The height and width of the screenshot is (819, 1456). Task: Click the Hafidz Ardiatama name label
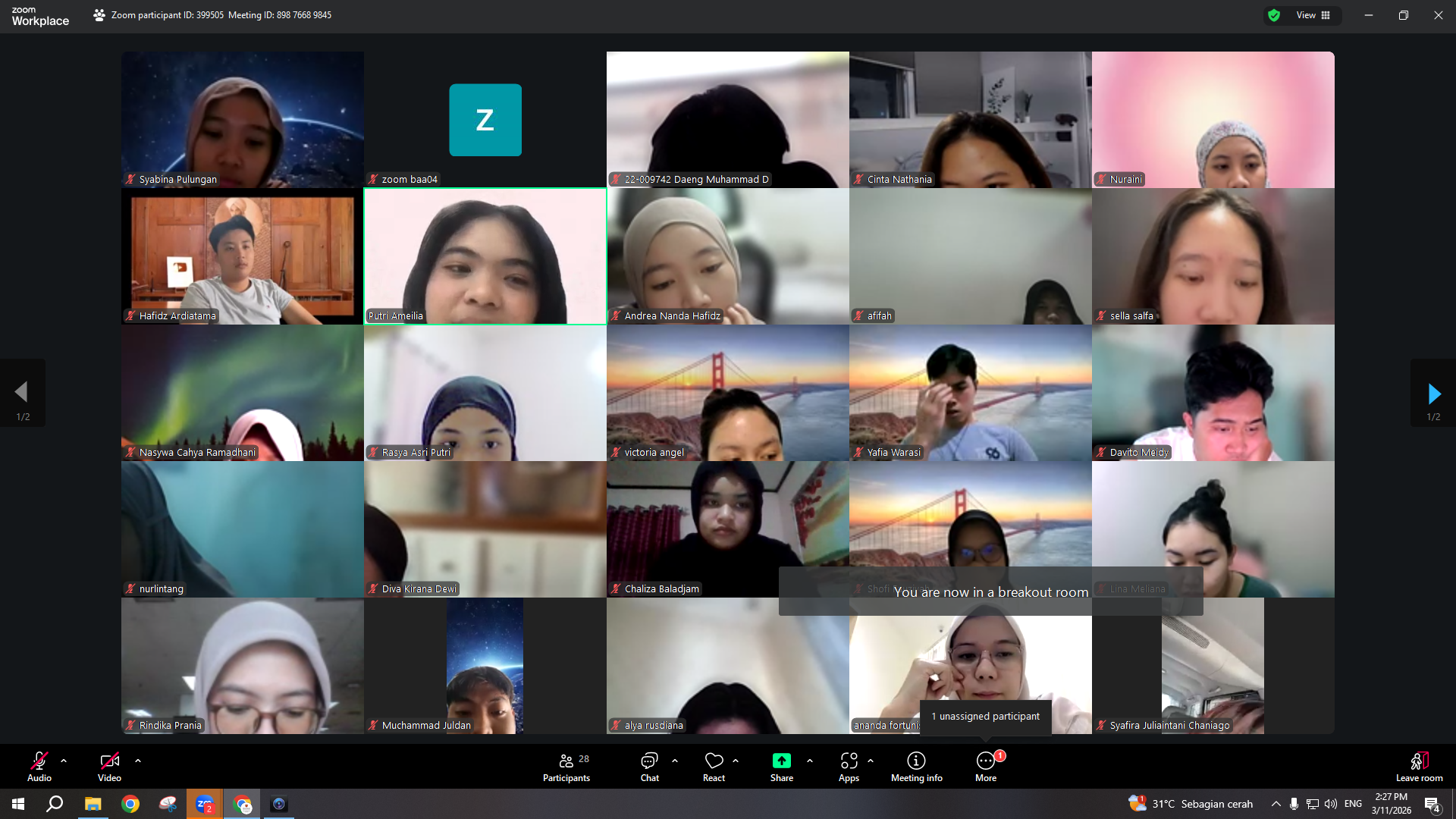point(171,316)
